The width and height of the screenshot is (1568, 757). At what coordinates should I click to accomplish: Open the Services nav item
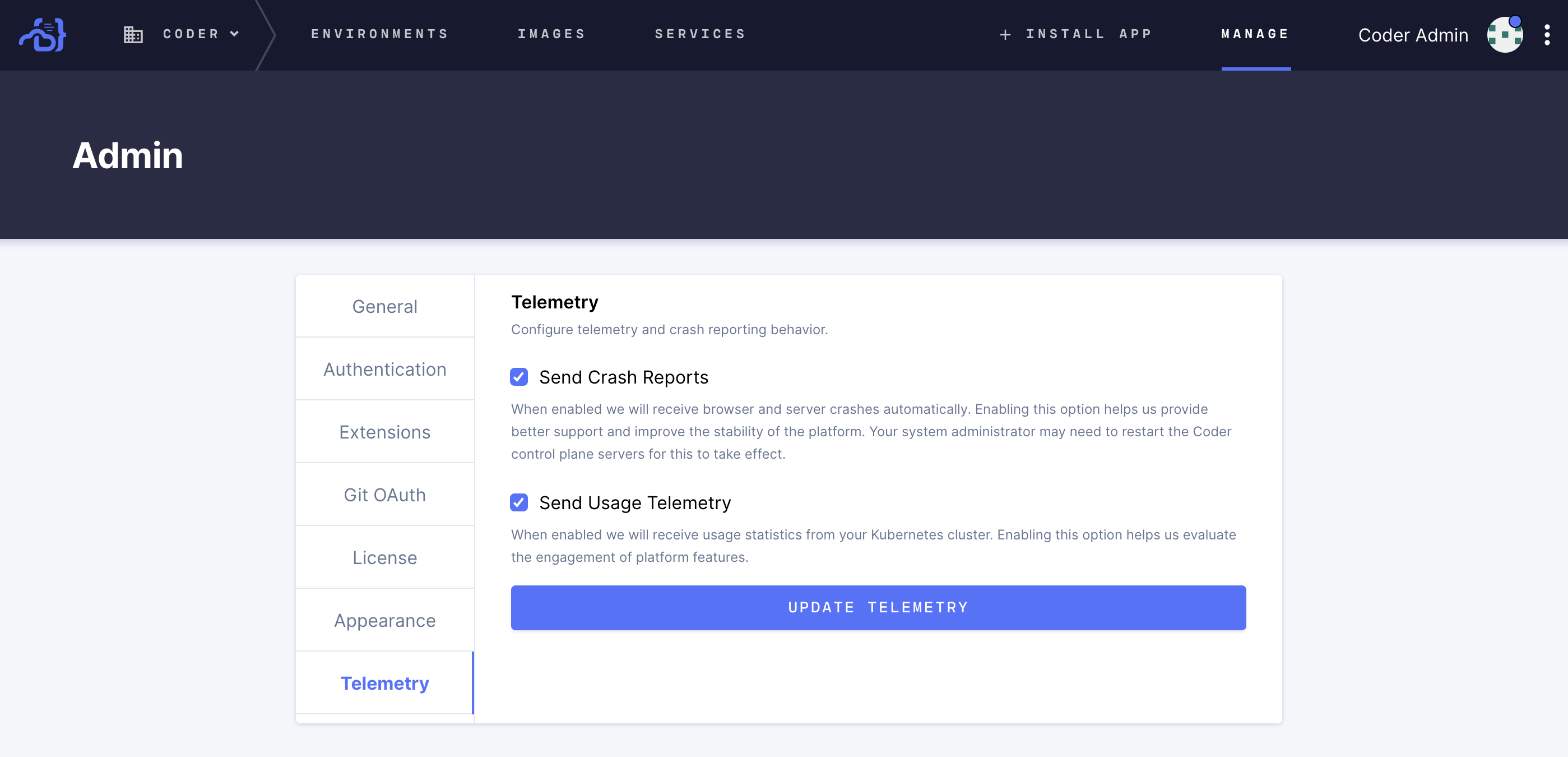point(701,34)
